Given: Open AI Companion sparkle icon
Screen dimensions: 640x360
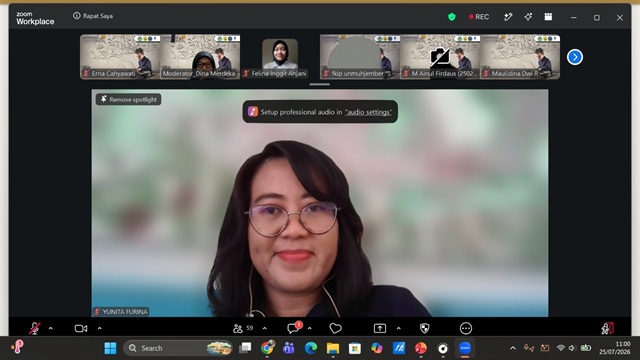Looking at the screenshot, I should (x=528, y=17).
